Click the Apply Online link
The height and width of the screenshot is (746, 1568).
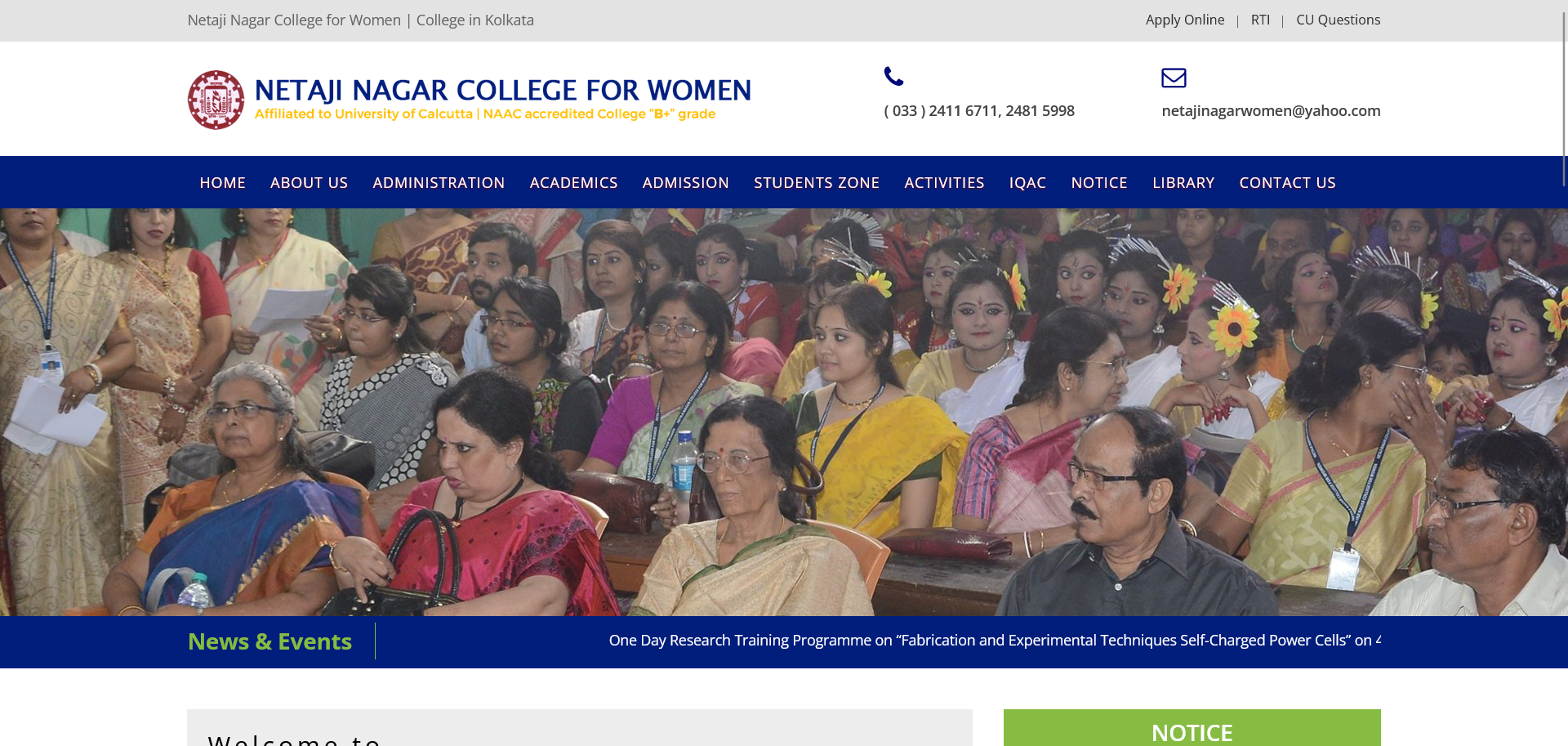[x=1184, y=20]
